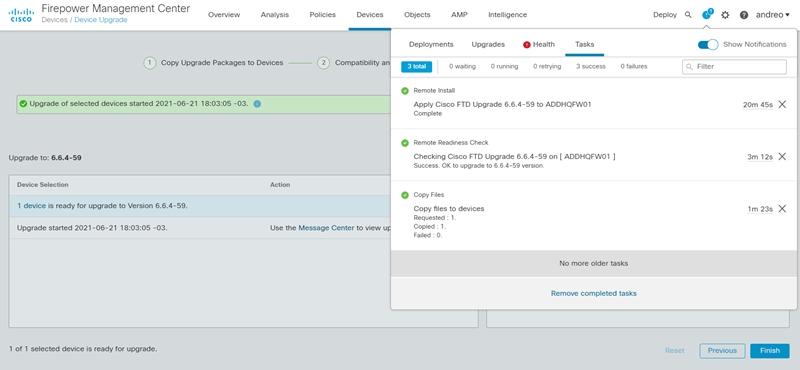Dismiss the Remote Install task
Viewport: 800px width, 370px height.
(x=782, y=104)
